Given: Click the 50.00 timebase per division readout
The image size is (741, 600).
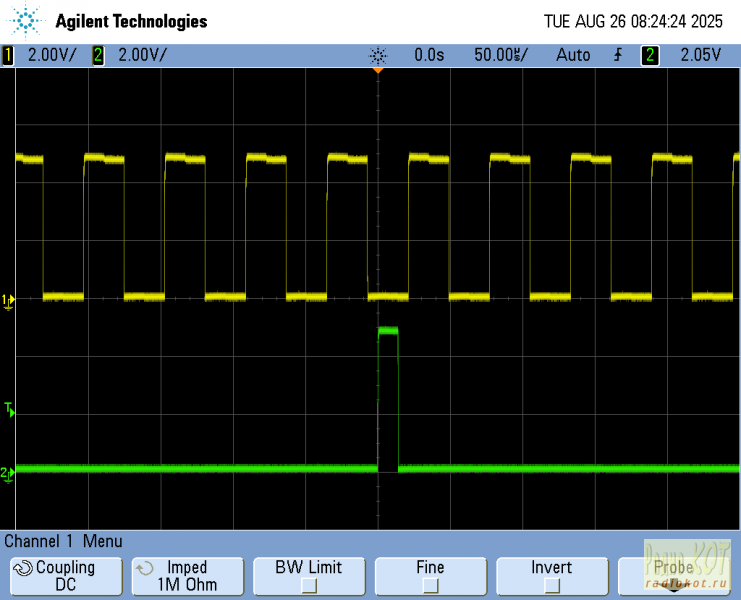Looking at the screenshot, I should click(500, 56).
